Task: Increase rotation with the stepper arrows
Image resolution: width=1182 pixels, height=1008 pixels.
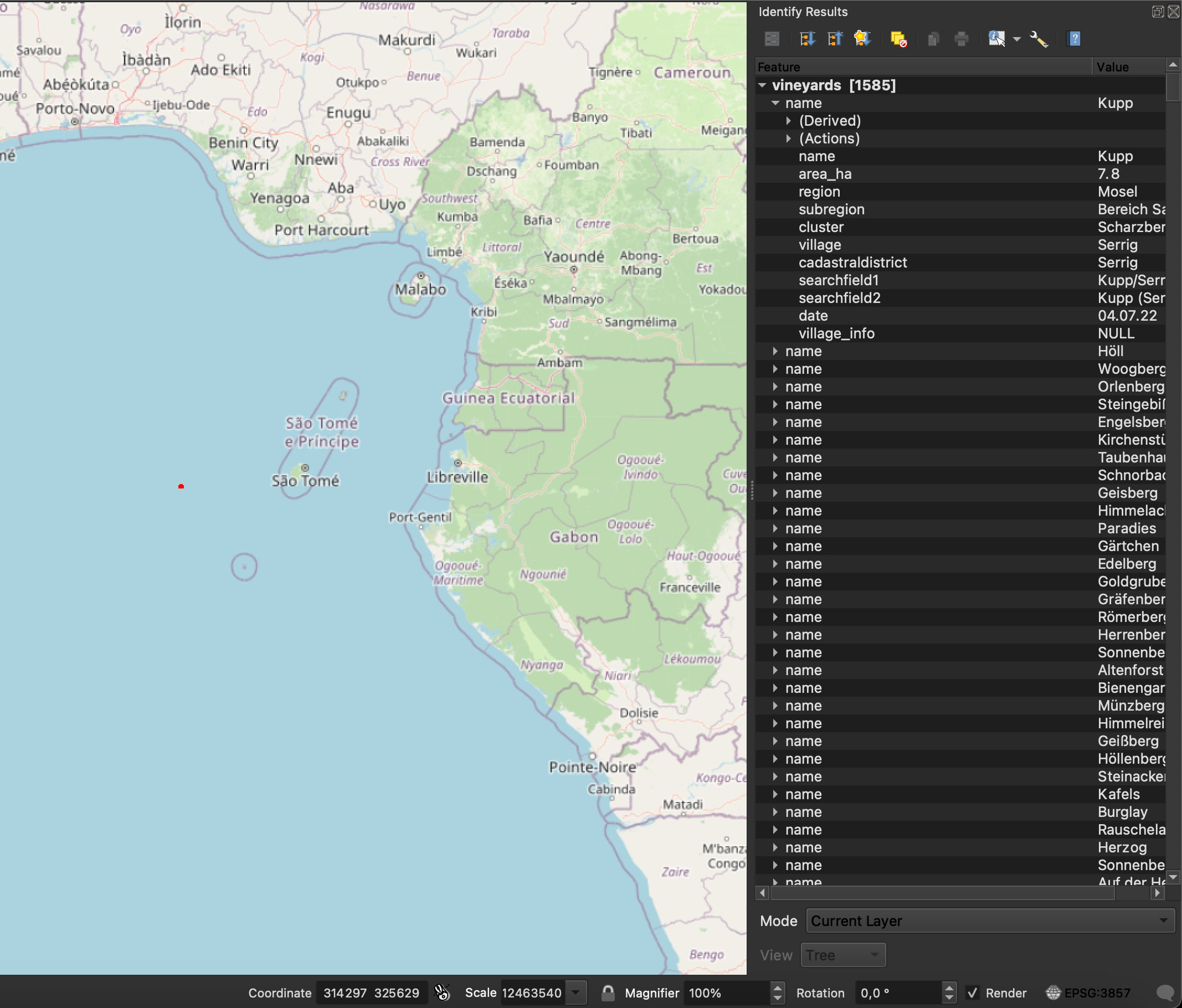Action: (949, 988)
